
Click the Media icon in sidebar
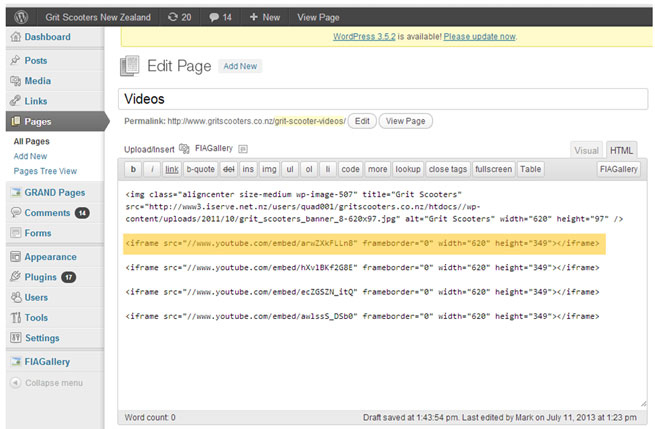coord(15,81)
